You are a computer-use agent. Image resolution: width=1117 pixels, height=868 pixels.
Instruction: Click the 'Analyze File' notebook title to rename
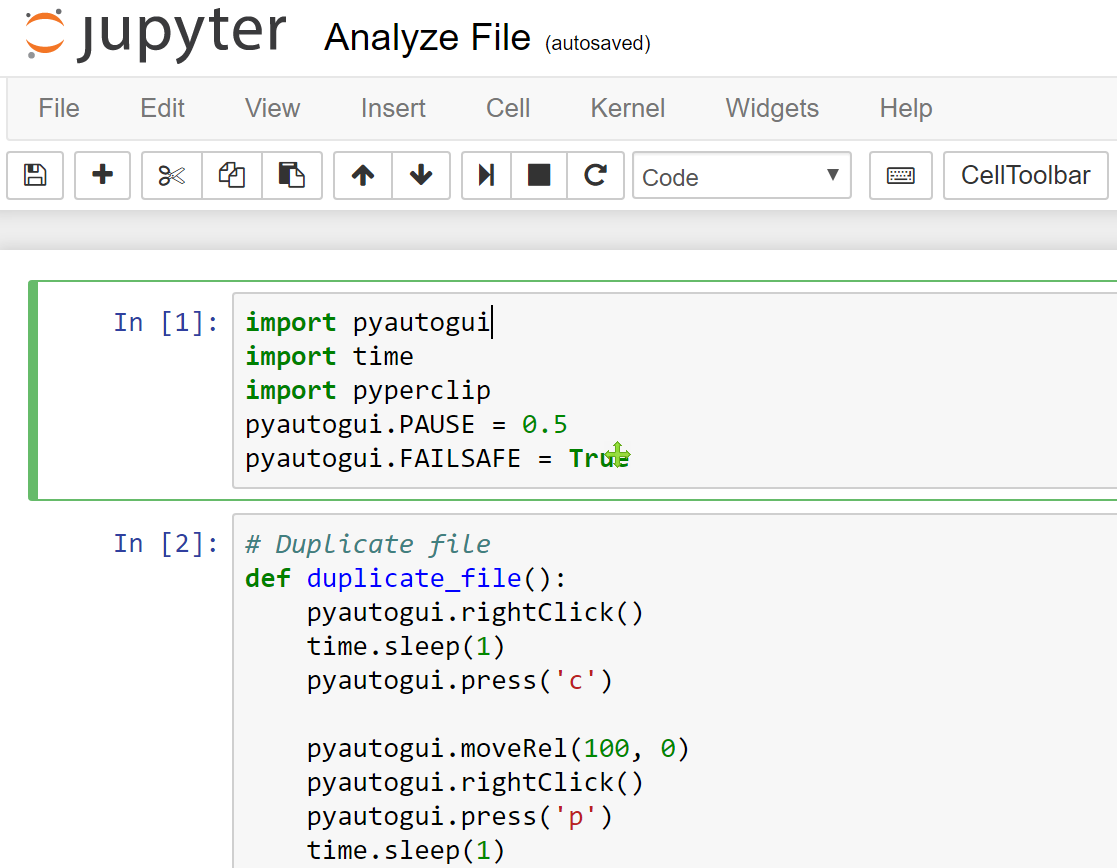tap(427, 37)
